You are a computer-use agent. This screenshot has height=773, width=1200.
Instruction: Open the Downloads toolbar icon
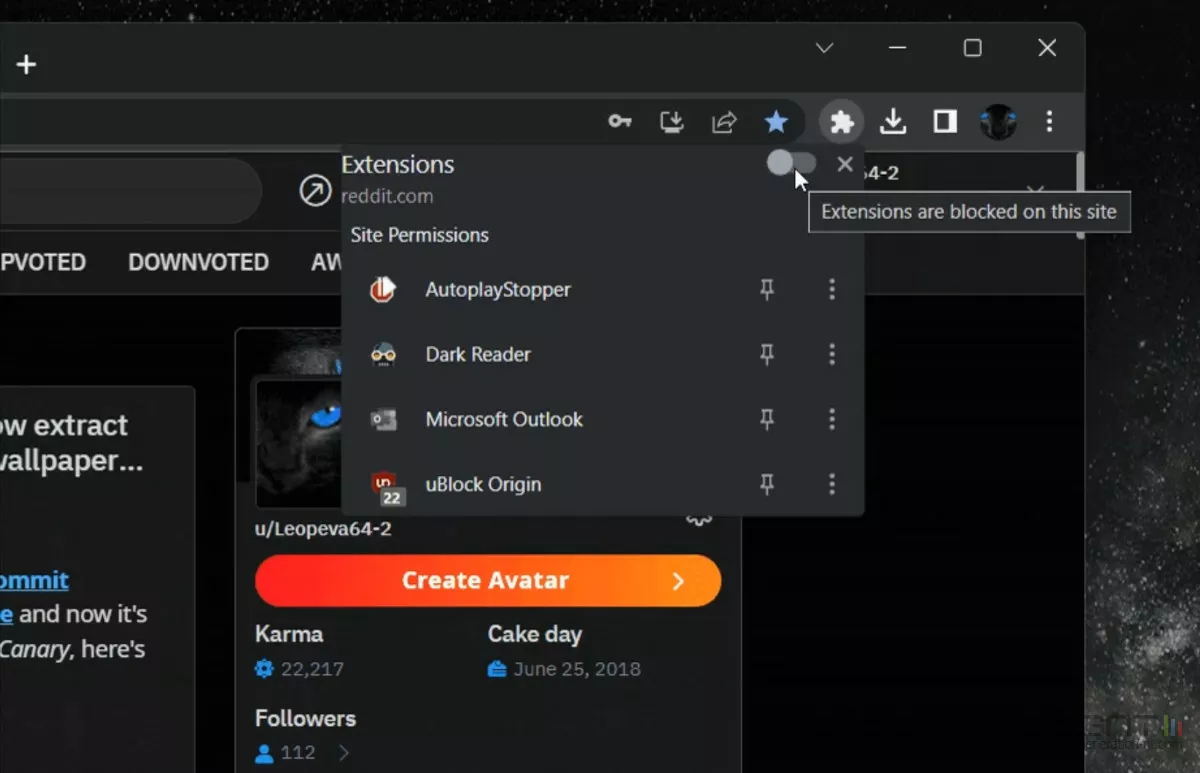coord(893,122)
